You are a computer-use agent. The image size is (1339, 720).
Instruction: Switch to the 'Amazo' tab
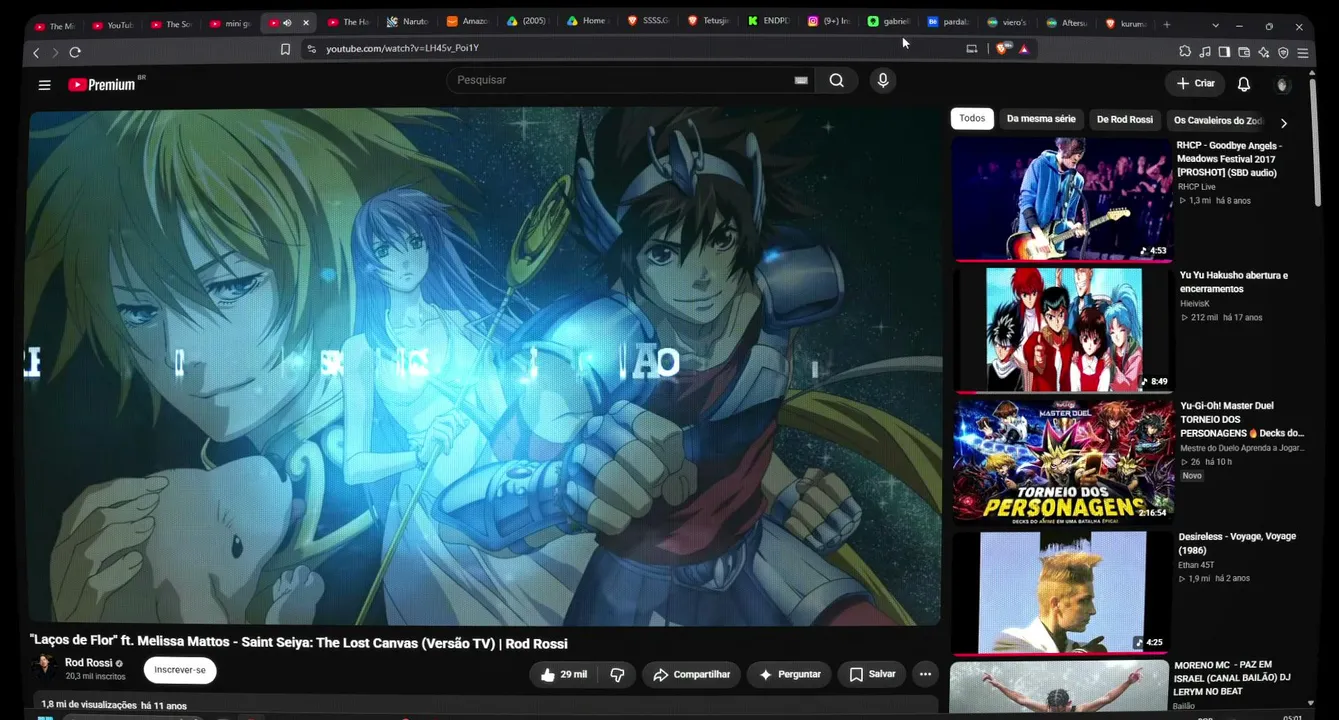pos(469,23)
